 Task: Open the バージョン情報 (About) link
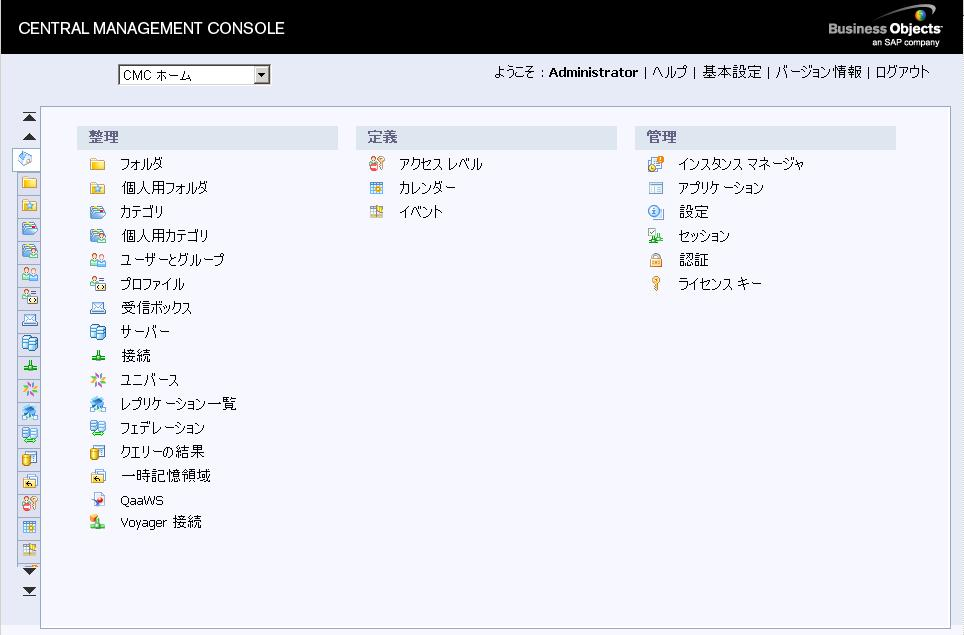[x=818, y=72]
